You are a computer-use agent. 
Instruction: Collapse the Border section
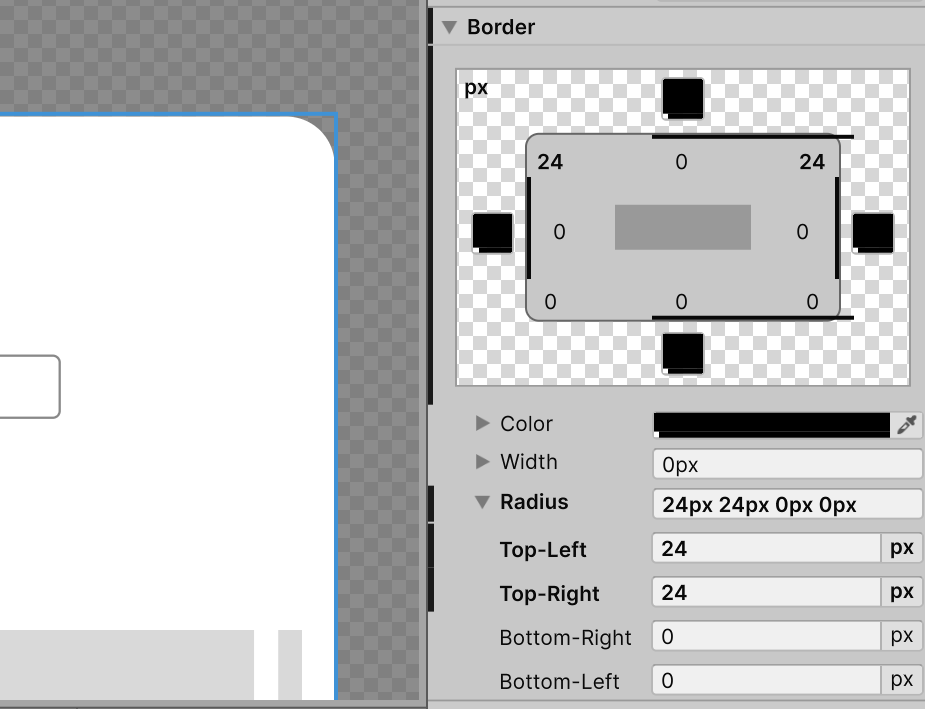click(x=449, y=27)
